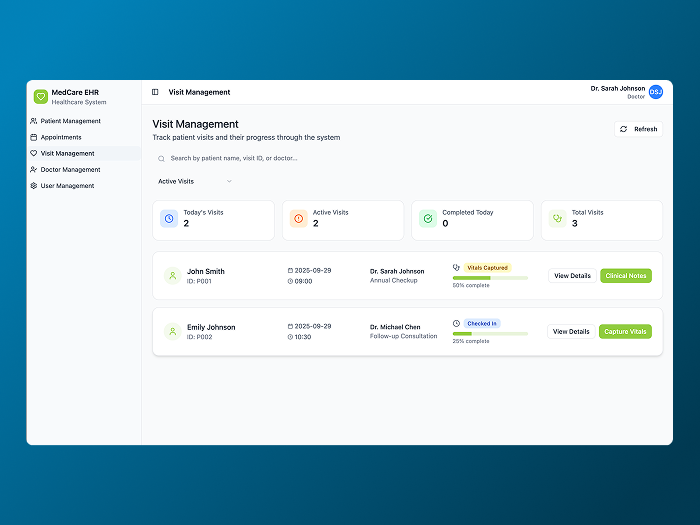Open User Management in sidebar
The width and height of the screenshot is (700, 525).
(67, 186)
